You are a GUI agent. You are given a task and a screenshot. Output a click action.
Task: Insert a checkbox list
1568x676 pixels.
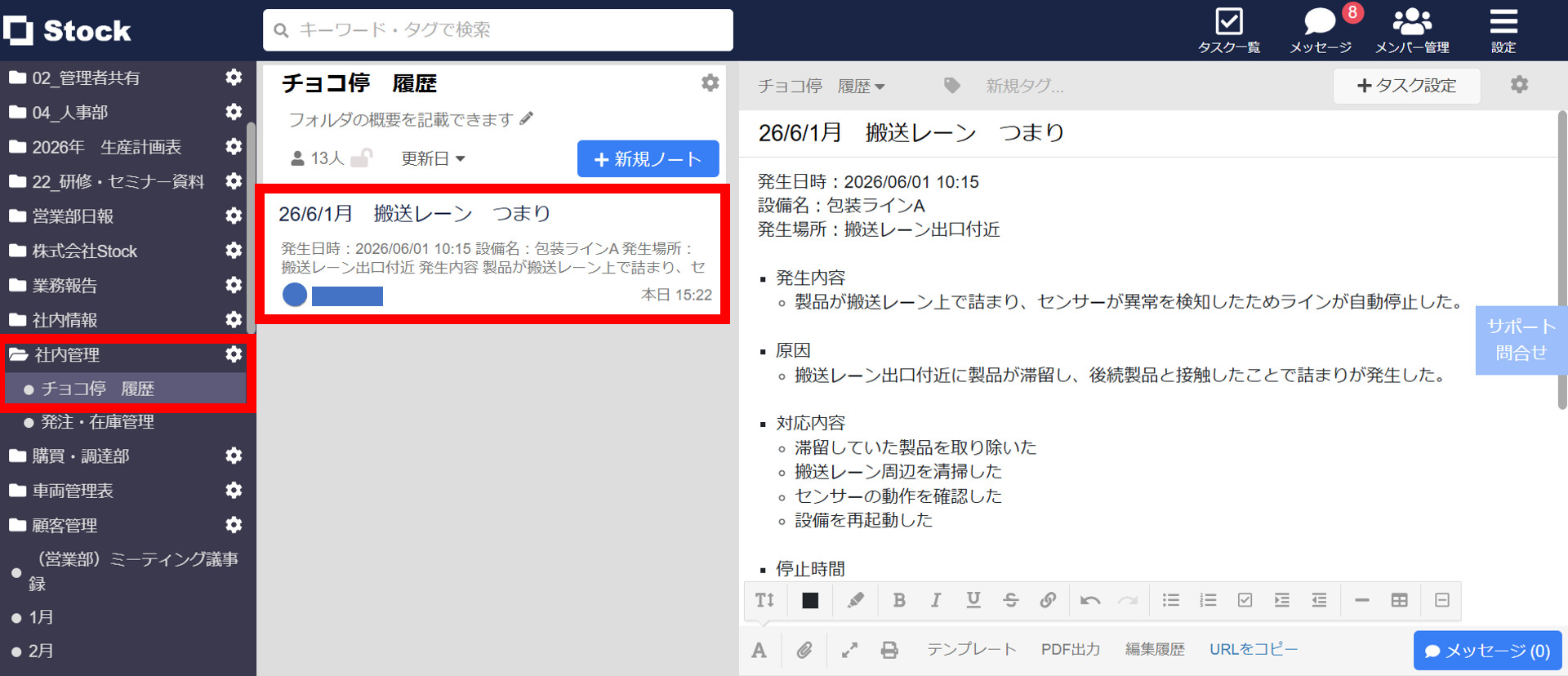click(1245, 600)
